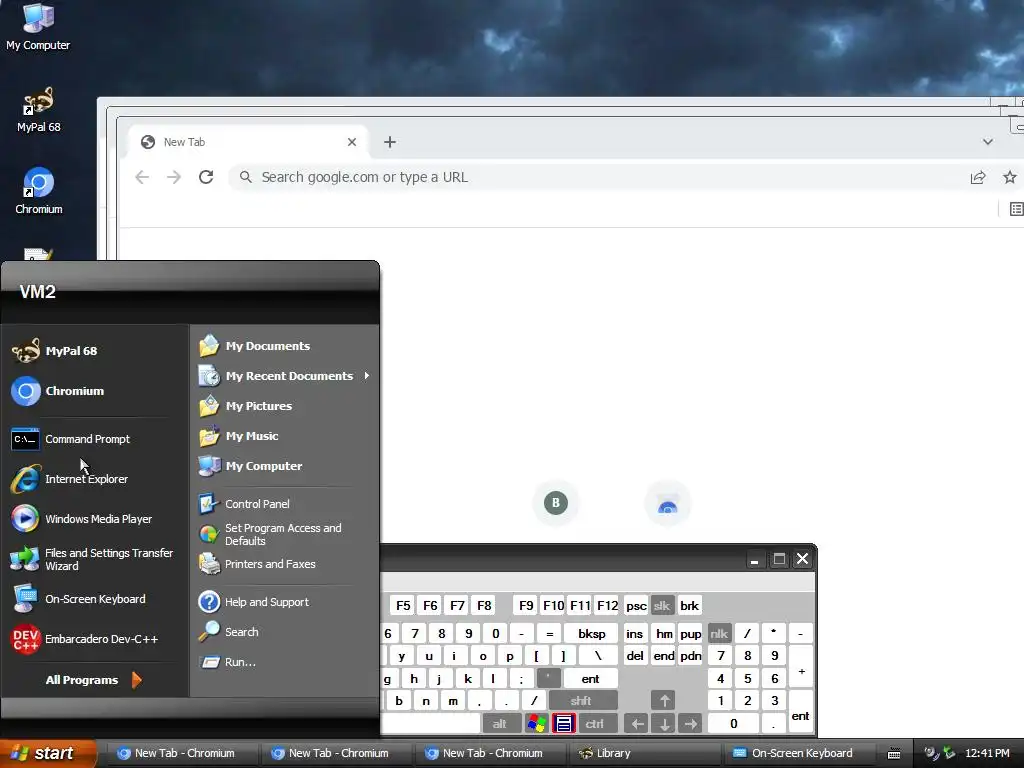
Task: Open My Documents folder
Action: coord(254,345)
